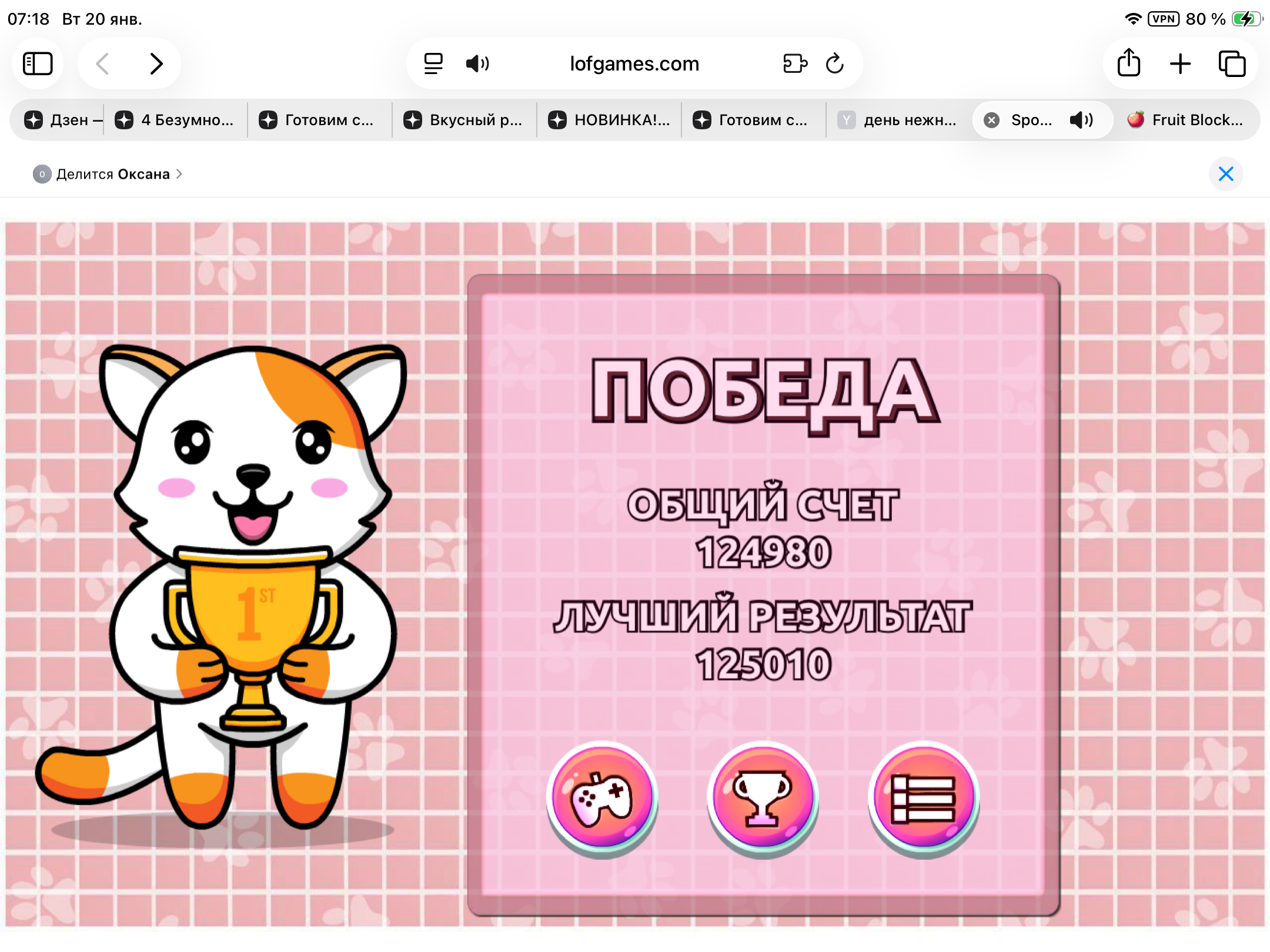The image size is (1270, 952).
Task: Open the Page Settings icon in the address bar
Action: pyautogui.click(x=433, y=63)
